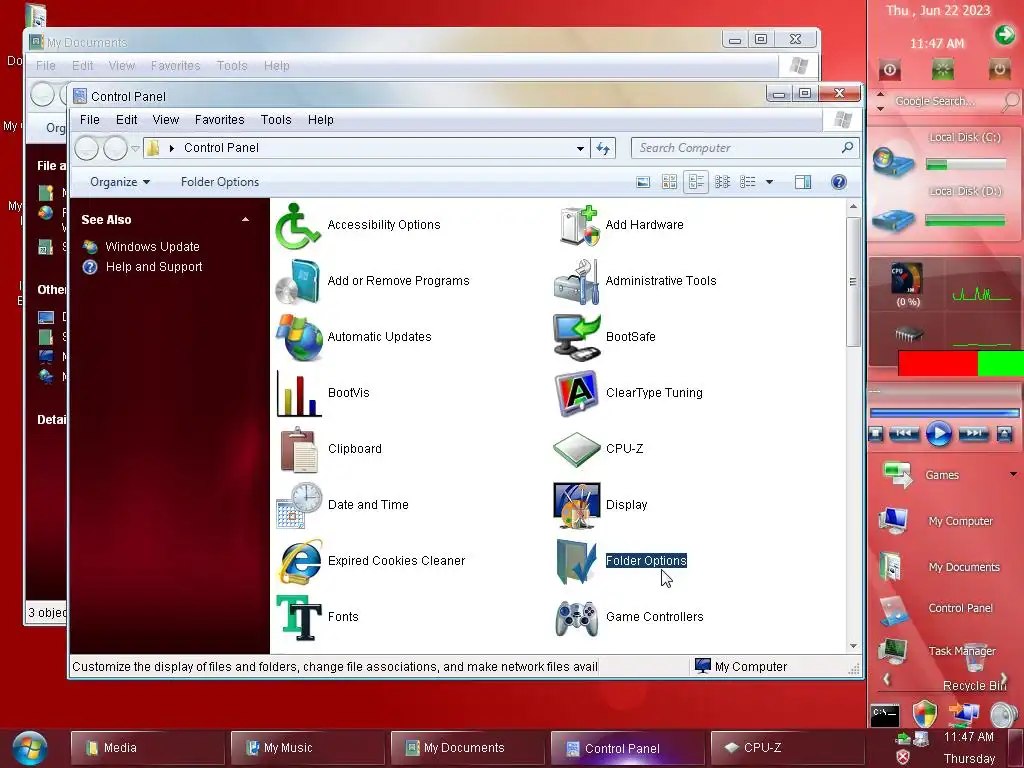Open the File menu in My Documents window
Viewport: 1024px width, 768px height.
[46, 66]
